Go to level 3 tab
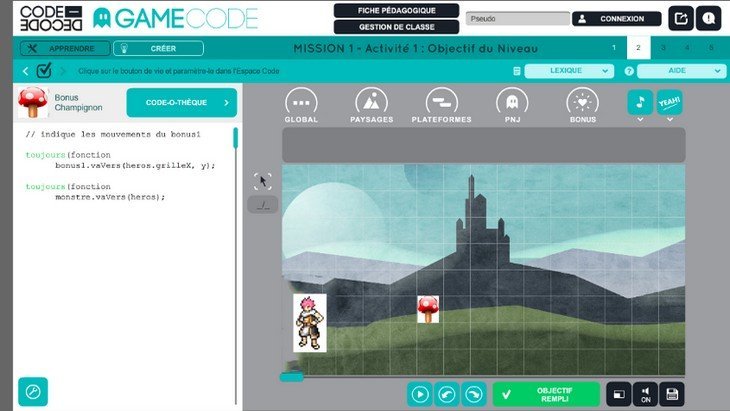730x411 pixels. coord(663,47)
